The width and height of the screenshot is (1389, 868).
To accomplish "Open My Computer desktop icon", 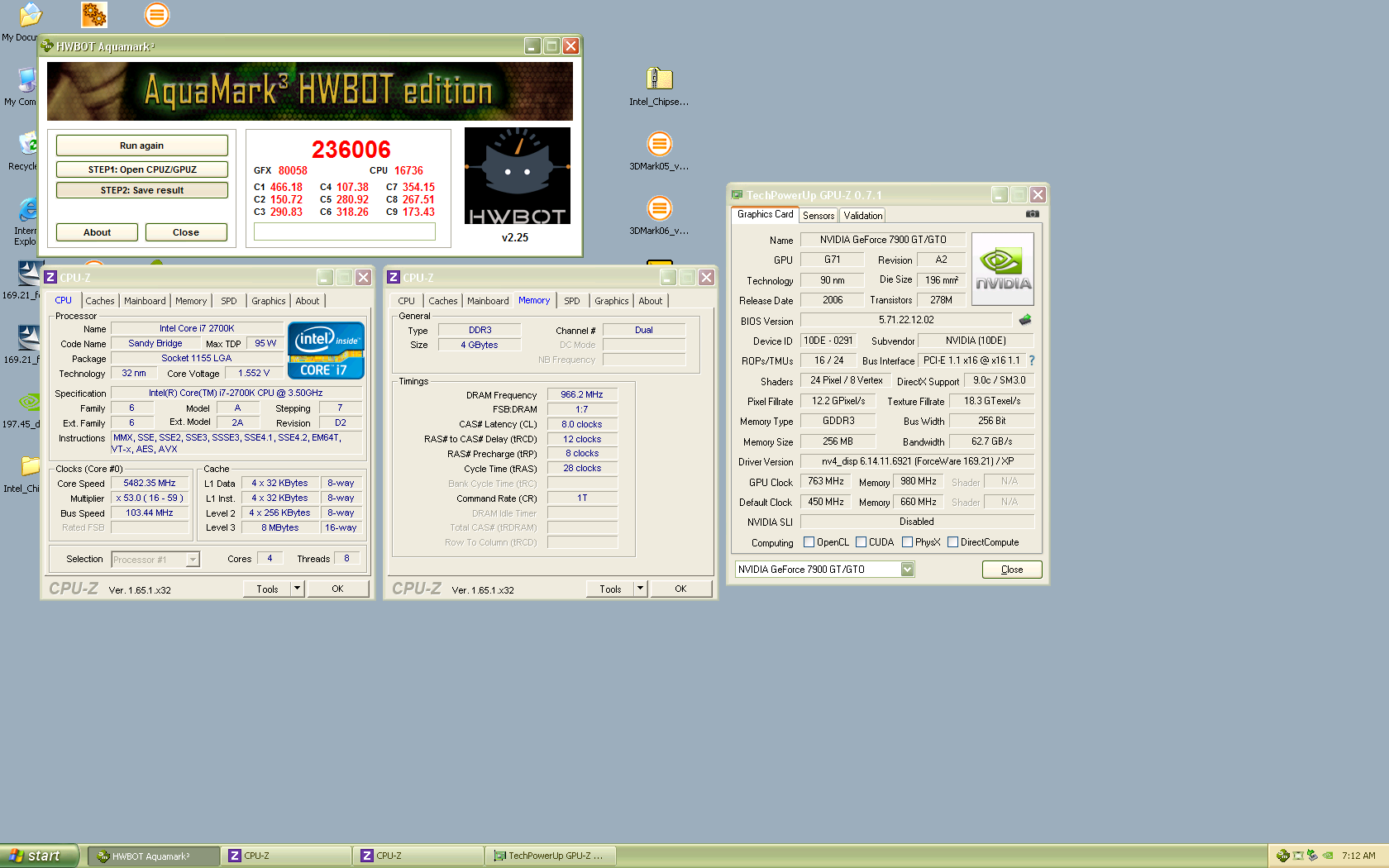I will pos(26,80).
